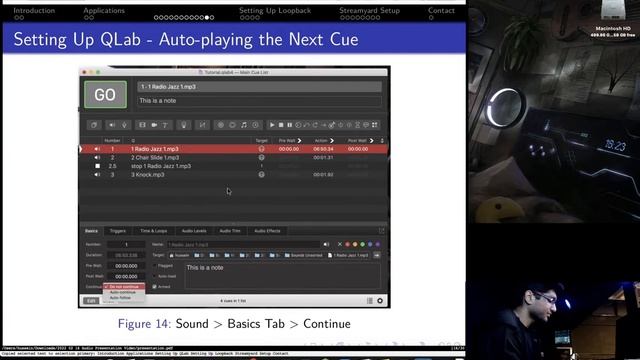Add a Pause cue from the toolbar
Screen dimensions: 640x360
(289, 125)
